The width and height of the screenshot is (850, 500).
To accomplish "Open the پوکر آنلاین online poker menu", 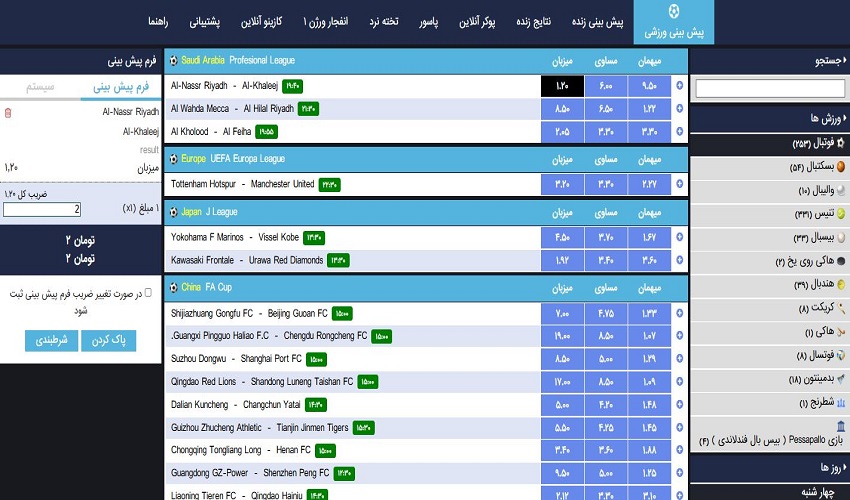I will click(477, 22).
